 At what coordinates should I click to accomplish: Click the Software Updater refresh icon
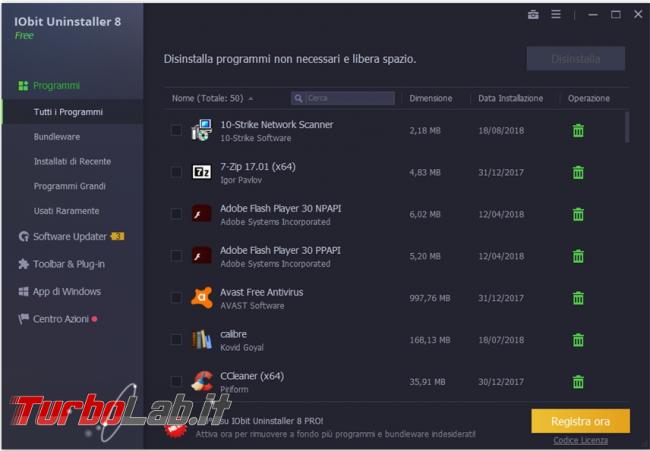click(x=24, y=237)
